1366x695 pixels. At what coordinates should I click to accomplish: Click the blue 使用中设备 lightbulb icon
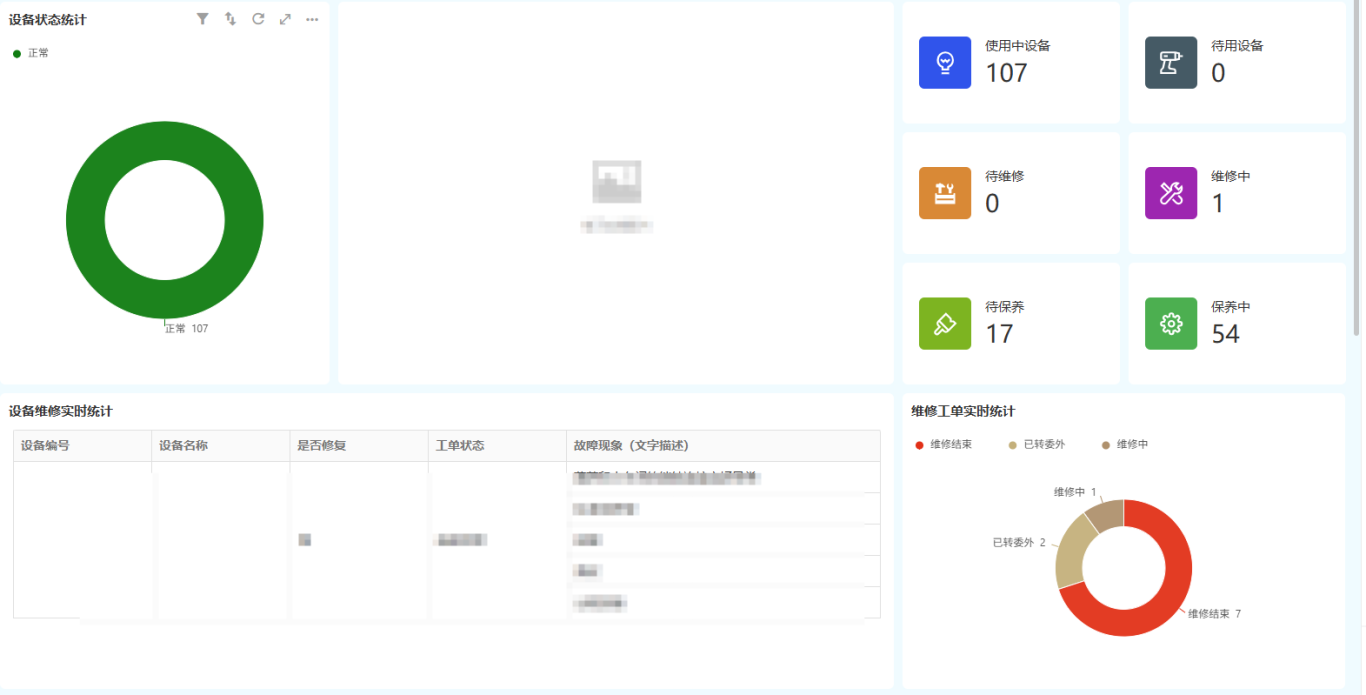click(x=944, y=63)
